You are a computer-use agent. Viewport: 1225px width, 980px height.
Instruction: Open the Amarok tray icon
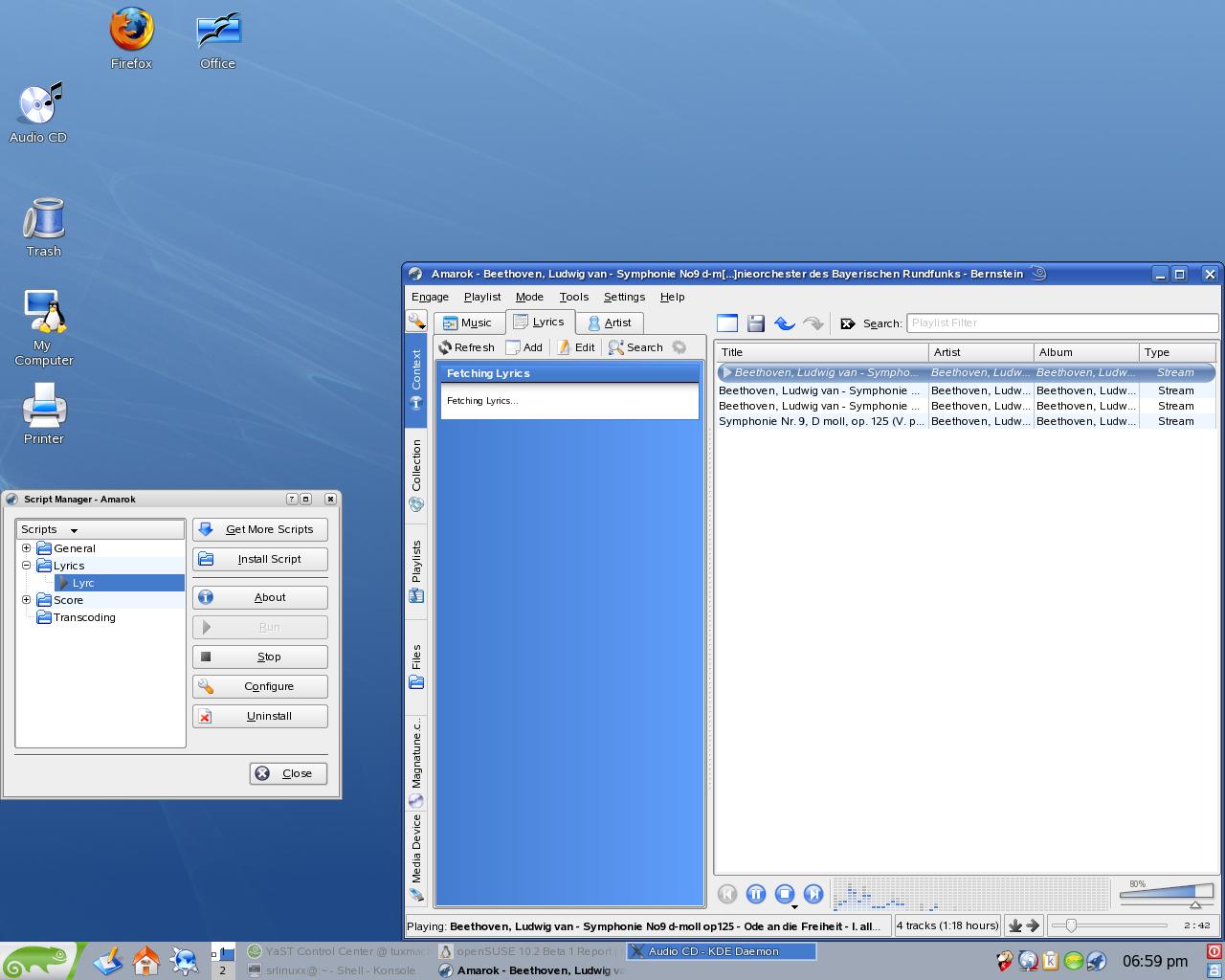[x=1097, y=960]
